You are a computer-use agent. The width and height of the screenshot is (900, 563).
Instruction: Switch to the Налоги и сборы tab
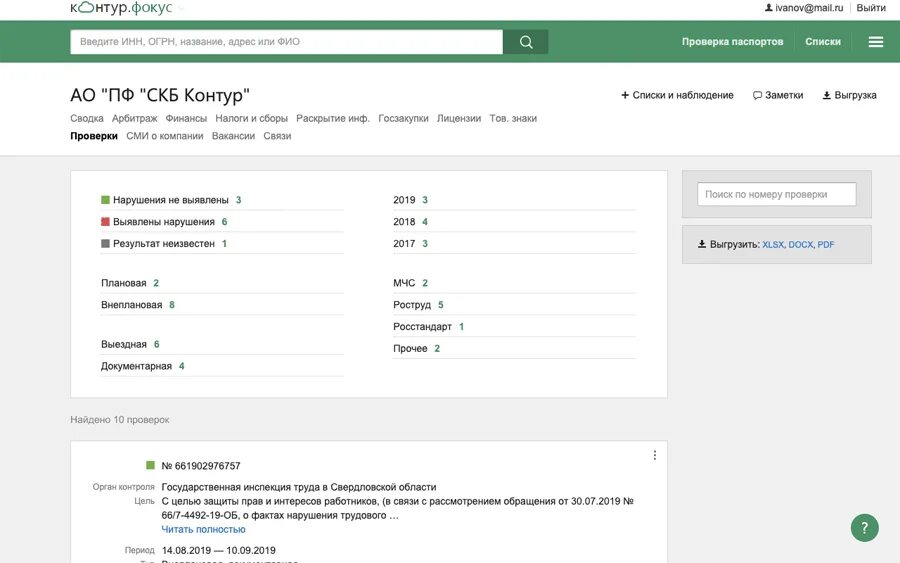[x=251, y=118]
